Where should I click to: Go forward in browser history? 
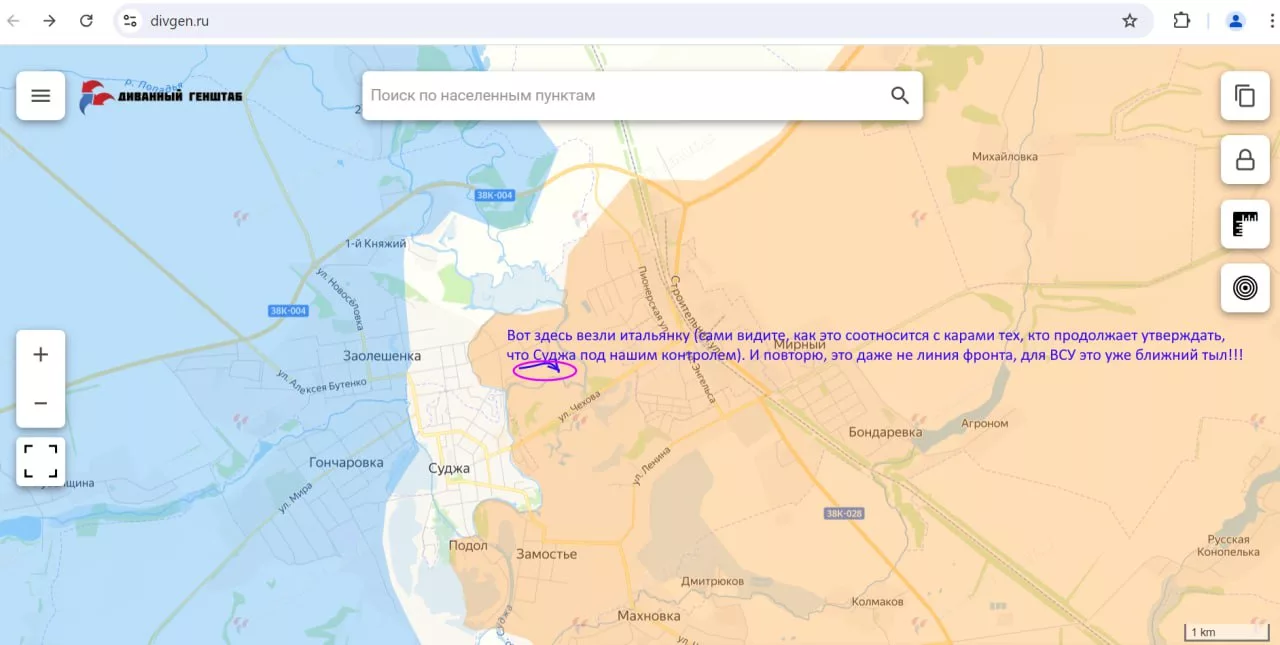[49, 21]
